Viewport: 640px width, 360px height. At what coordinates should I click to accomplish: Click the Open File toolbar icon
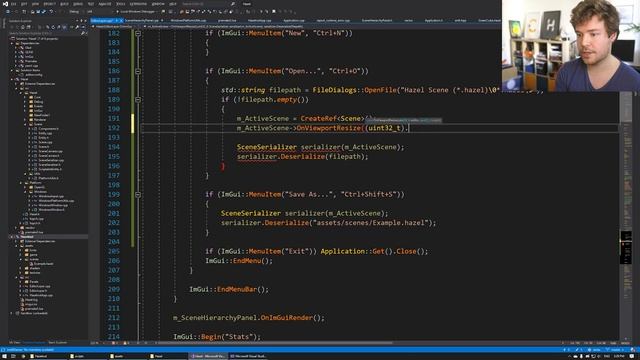(32, 11)
